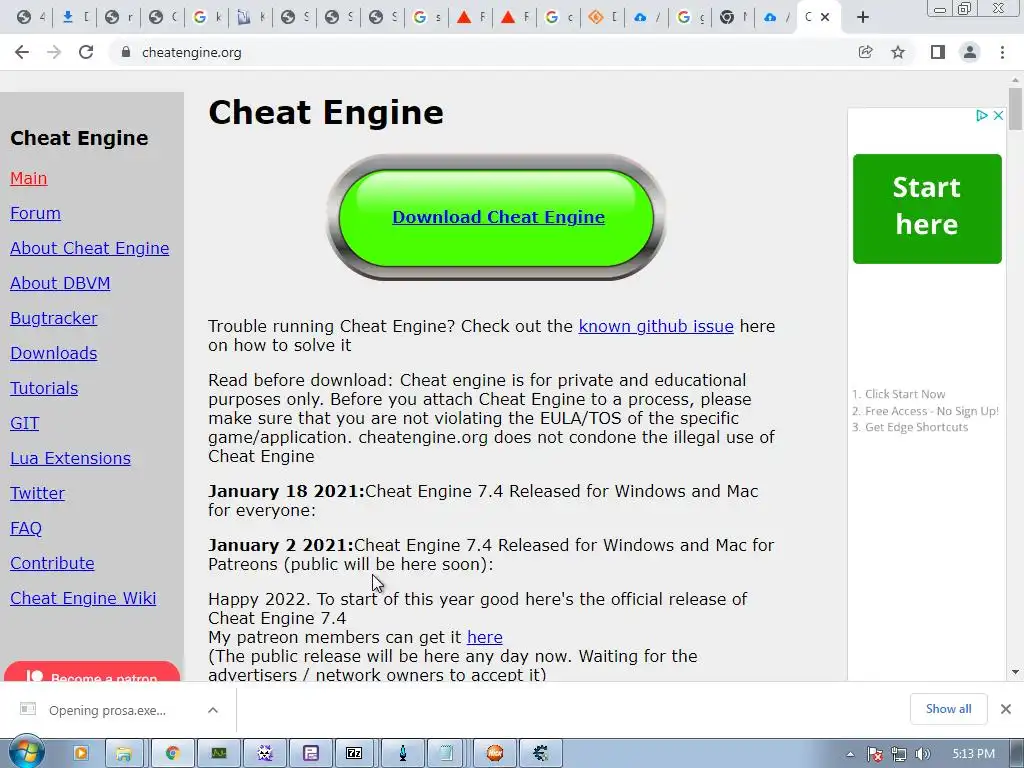This screenshot has height=768, width=1024.
Task: Click the Download Cheat Engine button
Action: 498,217
